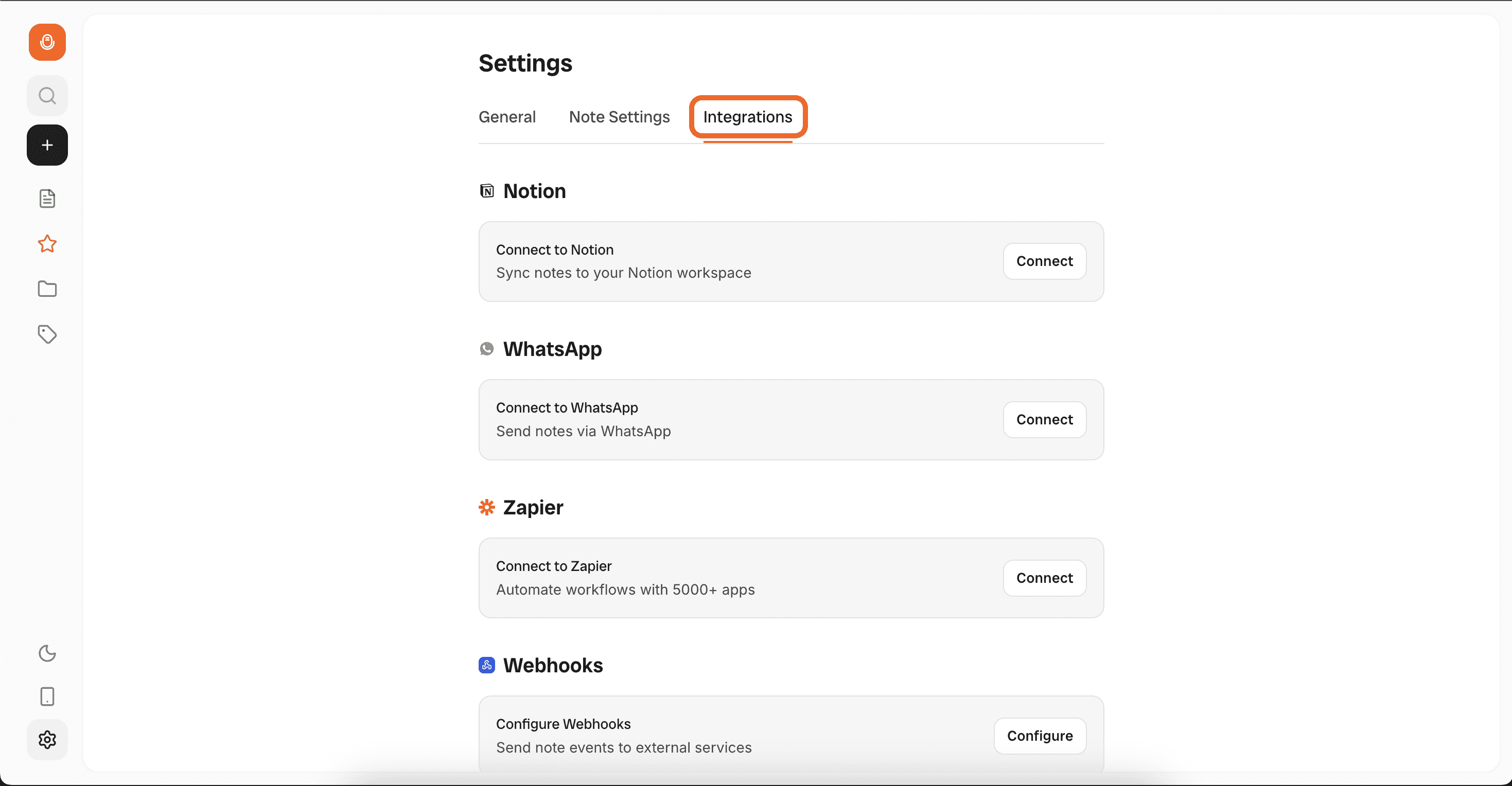Screen dimensions: 1512x786
Task: Open settings with gear icon
Action: coord(47,740)
